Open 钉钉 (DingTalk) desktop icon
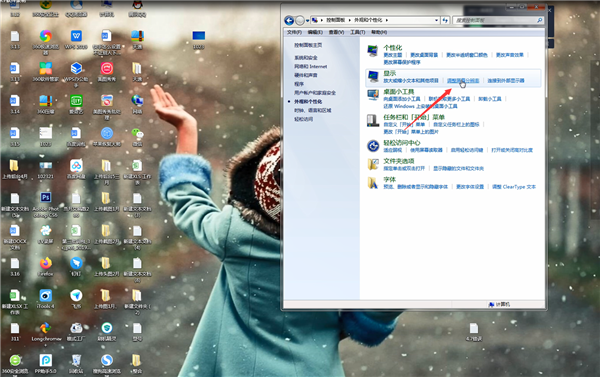This screenshot has width=600, height=377. [x=76, y=263]
